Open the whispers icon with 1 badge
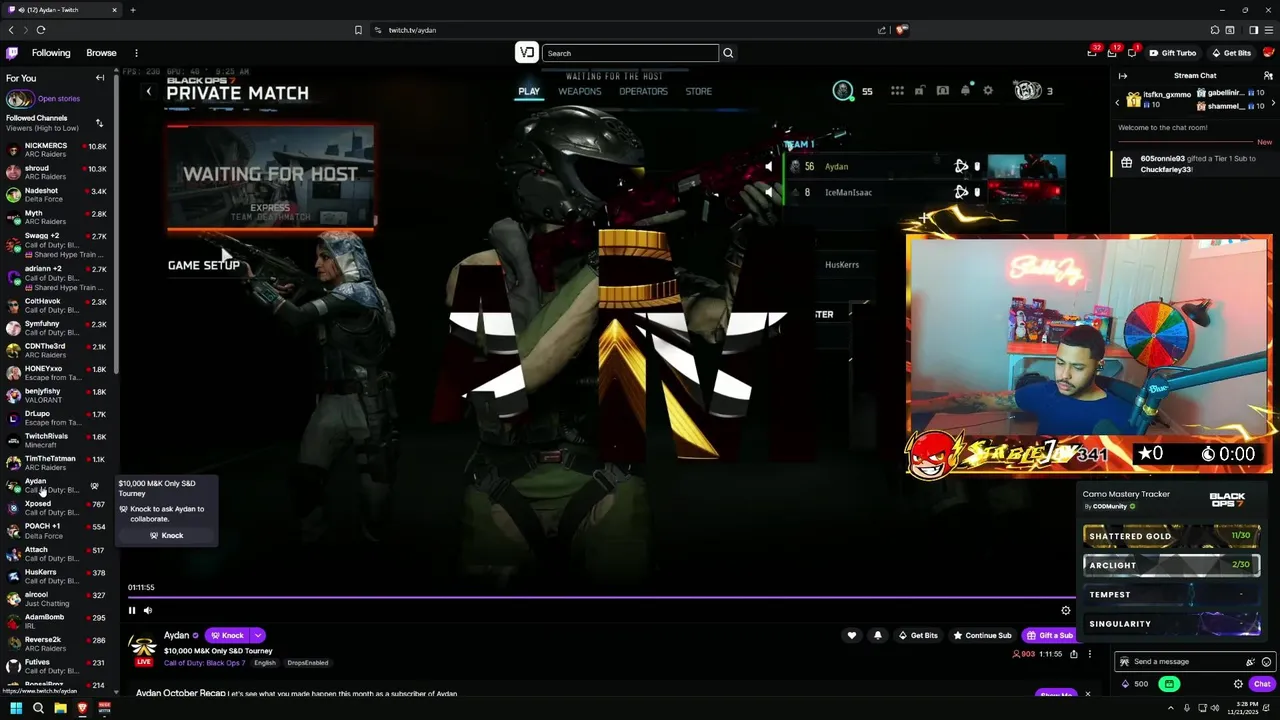 click(x=1132, y=53)
